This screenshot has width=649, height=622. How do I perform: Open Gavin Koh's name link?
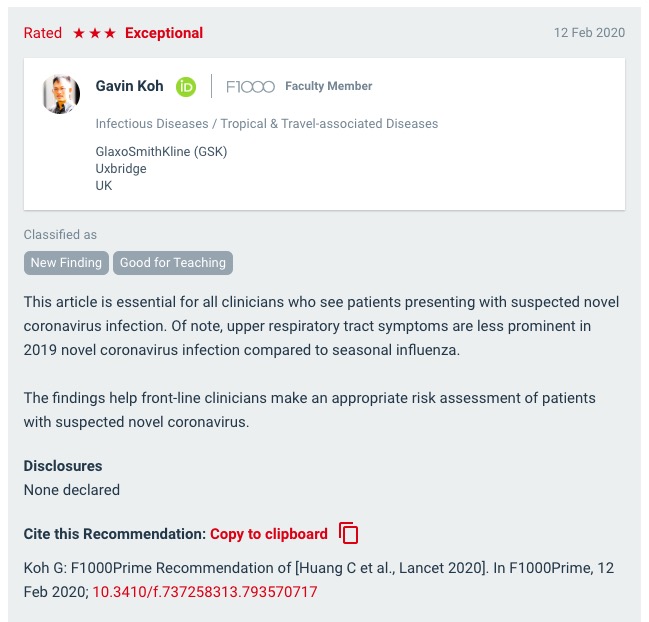[x=129, y=86]
